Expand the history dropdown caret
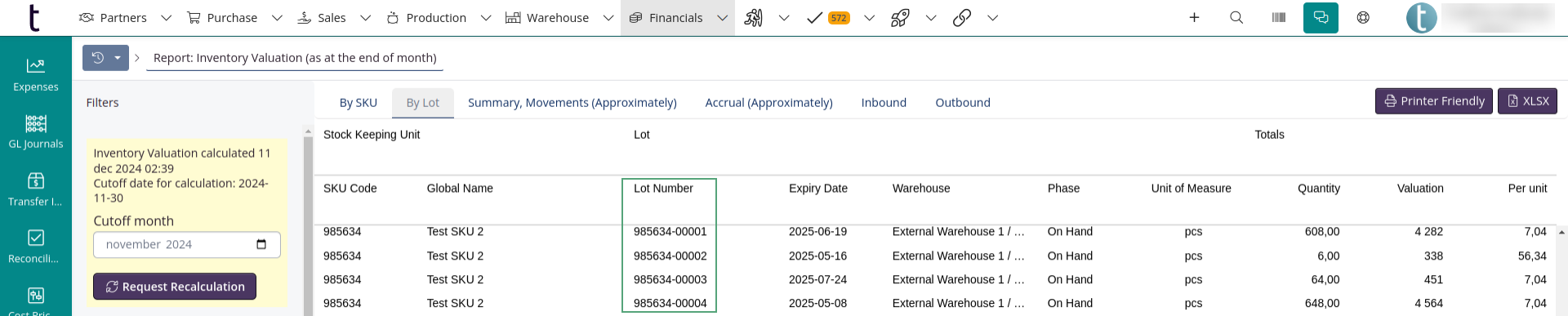This screenshot has height=316, width=1568. [118, 58]
